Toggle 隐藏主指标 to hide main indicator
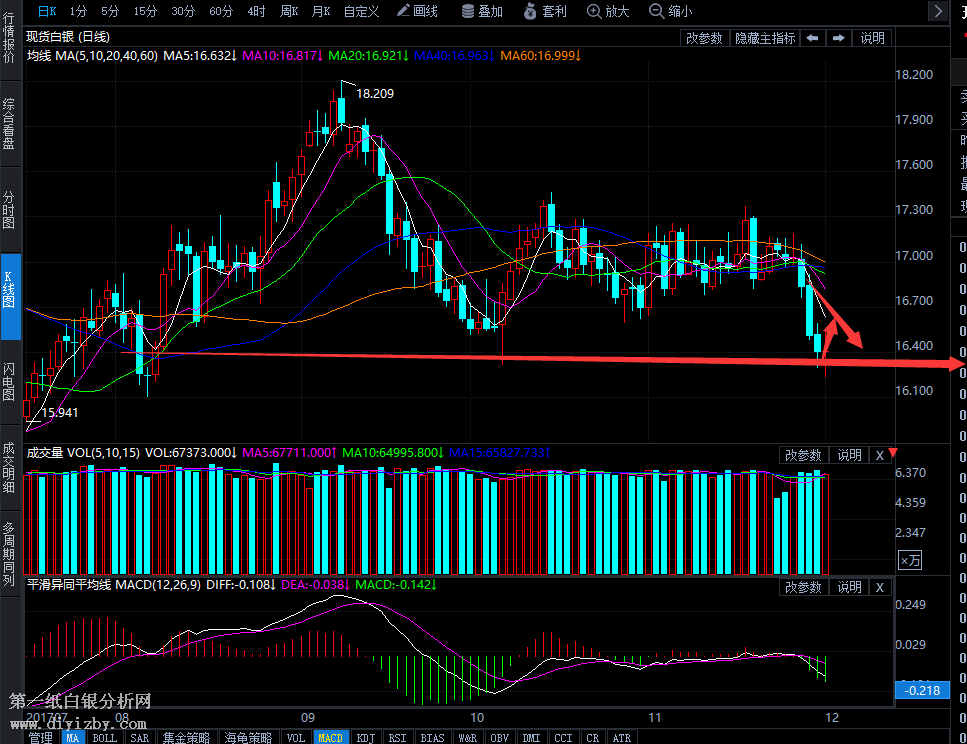967x744 pixels. coord(765,38)
